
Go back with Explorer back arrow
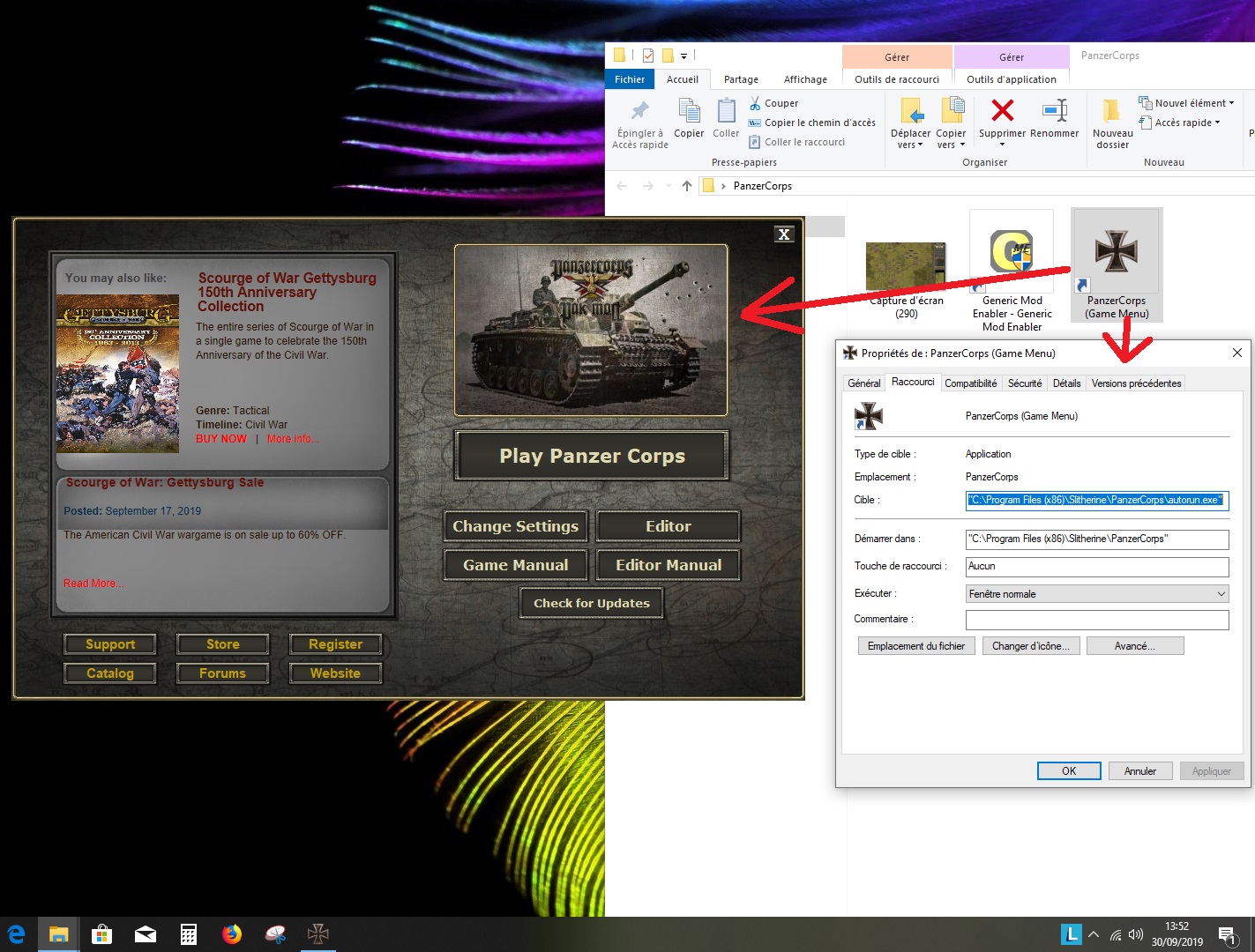623,186
